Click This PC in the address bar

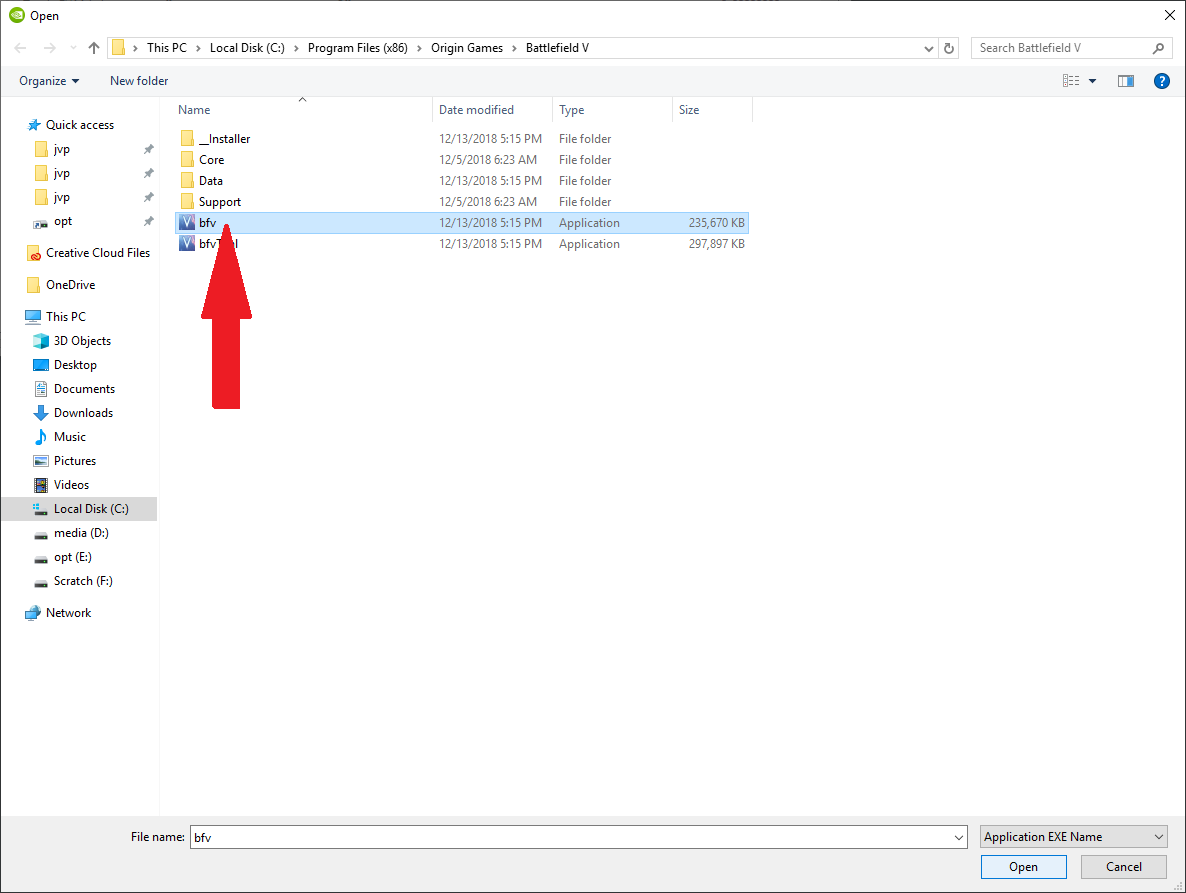point(166,48)
